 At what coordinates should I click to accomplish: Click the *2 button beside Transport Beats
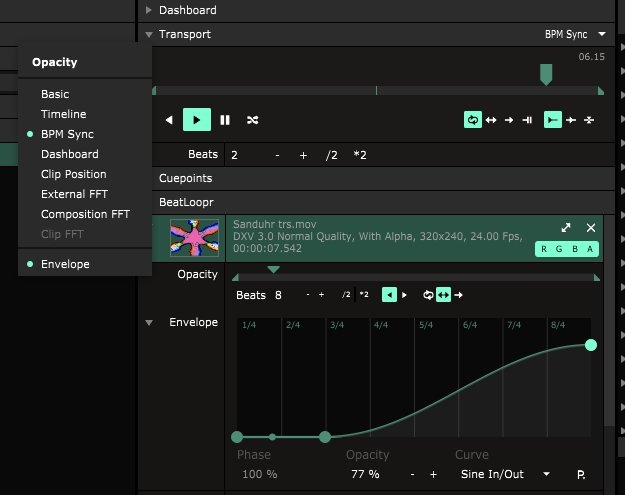(360, 155)
